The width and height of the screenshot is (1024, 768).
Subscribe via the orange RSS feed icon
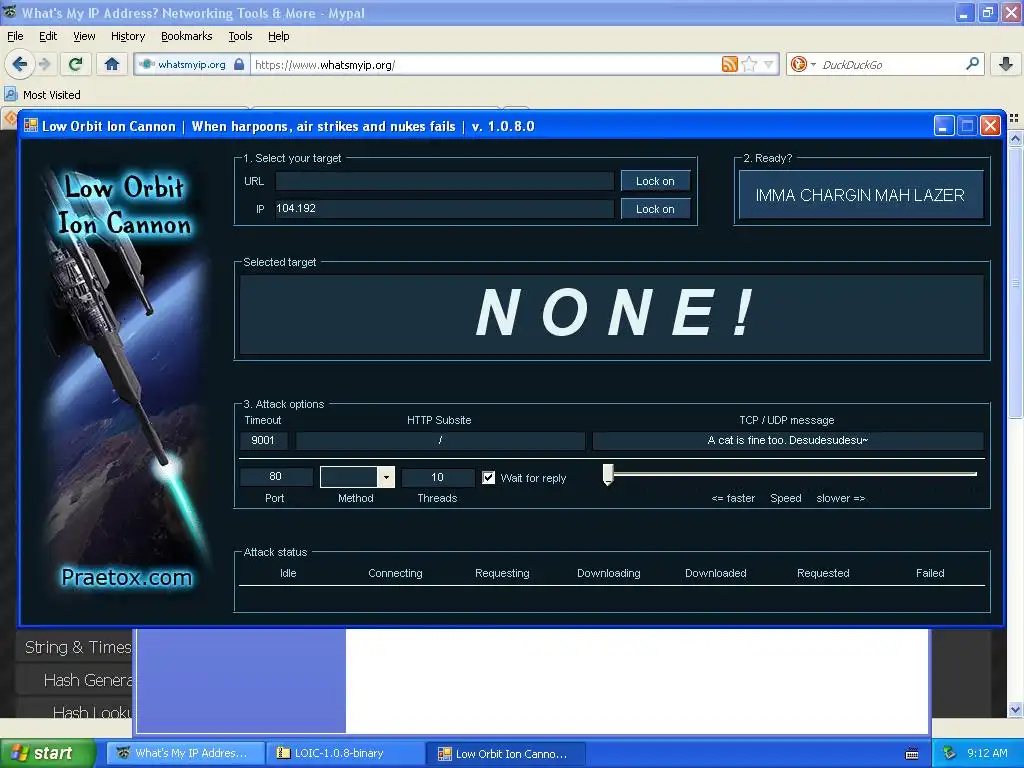pos(729,64)
